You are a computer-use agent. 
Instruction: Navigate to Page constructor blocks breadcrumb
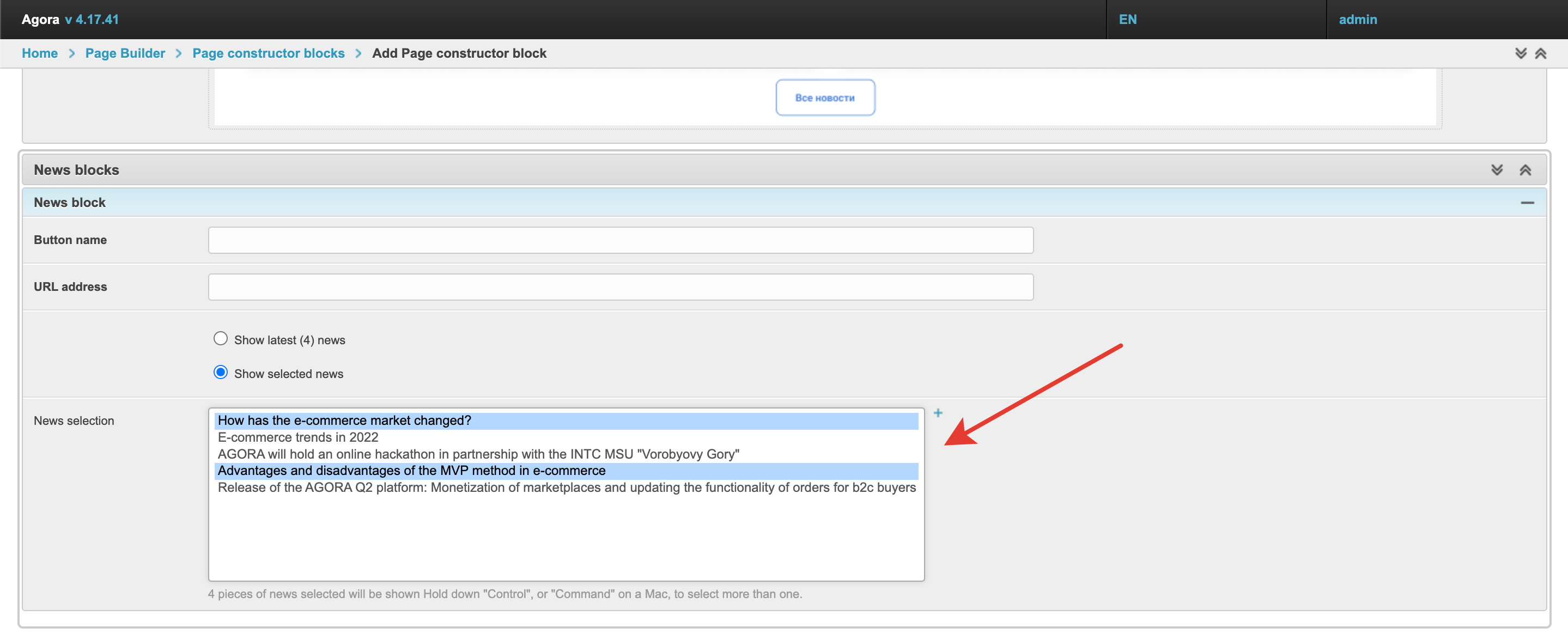pos(268,53)
